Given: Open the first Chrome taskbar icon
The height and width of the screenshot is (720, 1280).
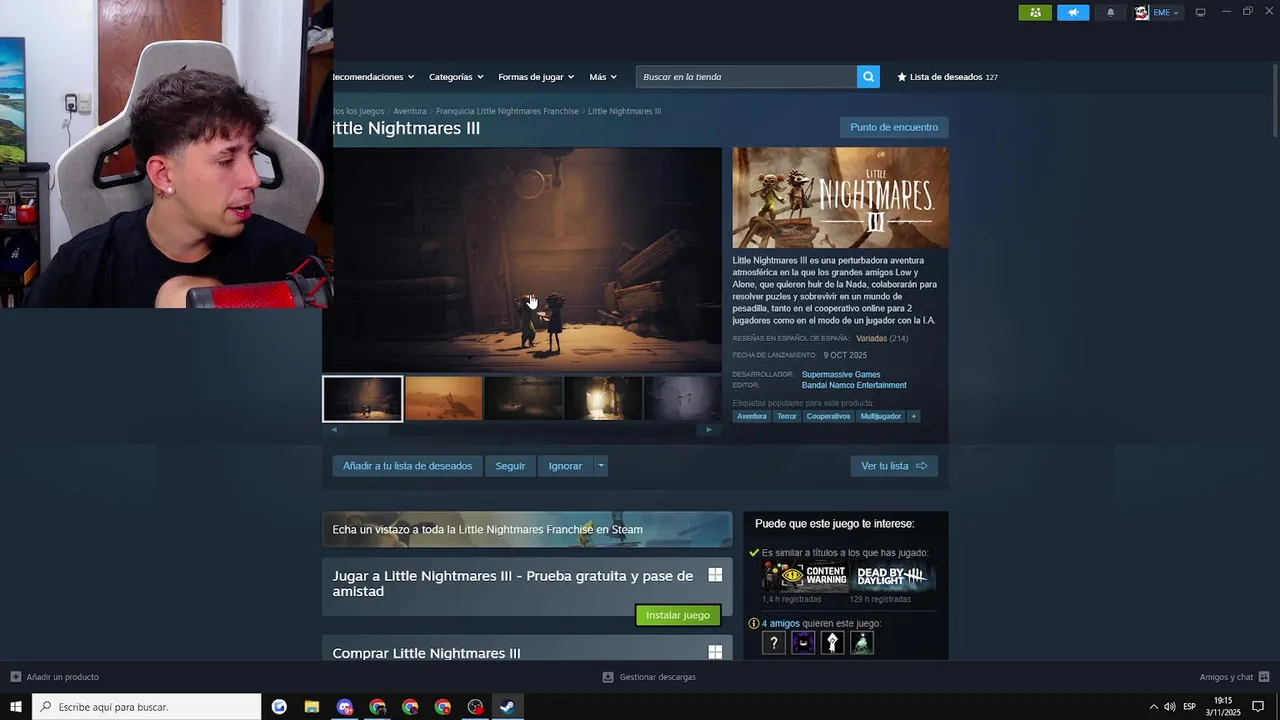Looking at the screenshot, I should 378,707.
